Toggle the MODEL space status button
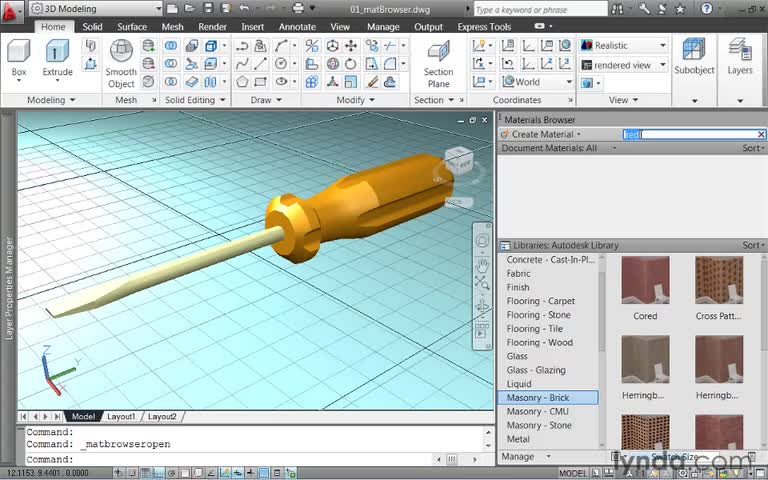Viewport: 768px width, 480px height. click(573, 473)
